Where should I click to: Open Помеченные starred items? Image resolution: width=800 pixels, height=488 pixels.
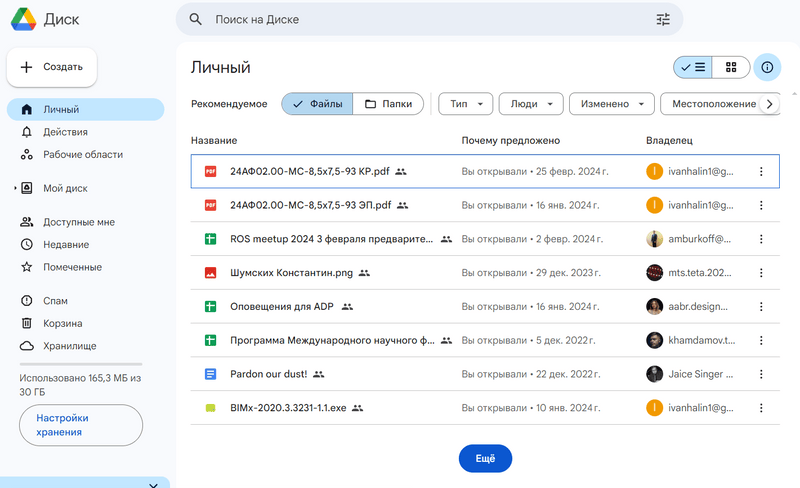tap(71, 267)
